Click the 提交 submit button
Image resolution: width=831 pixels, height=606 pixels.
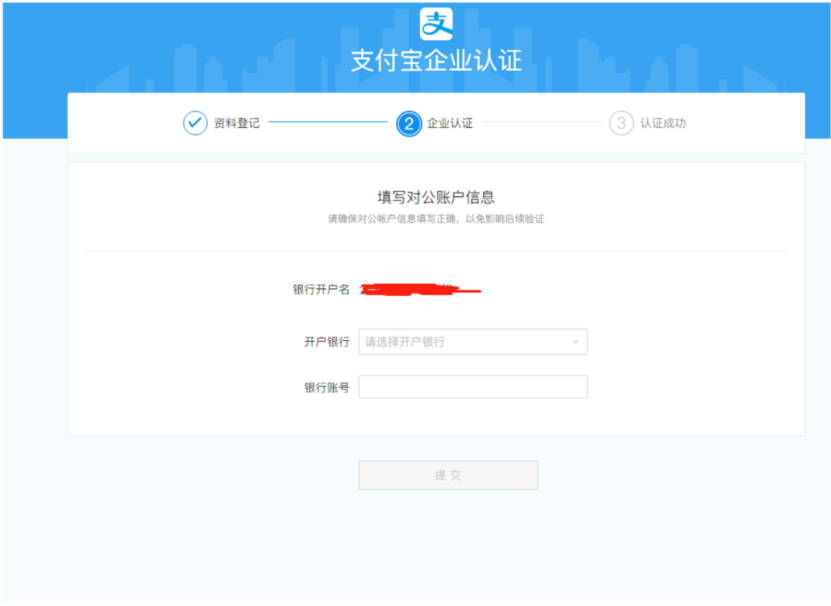[x=448, y=475]
